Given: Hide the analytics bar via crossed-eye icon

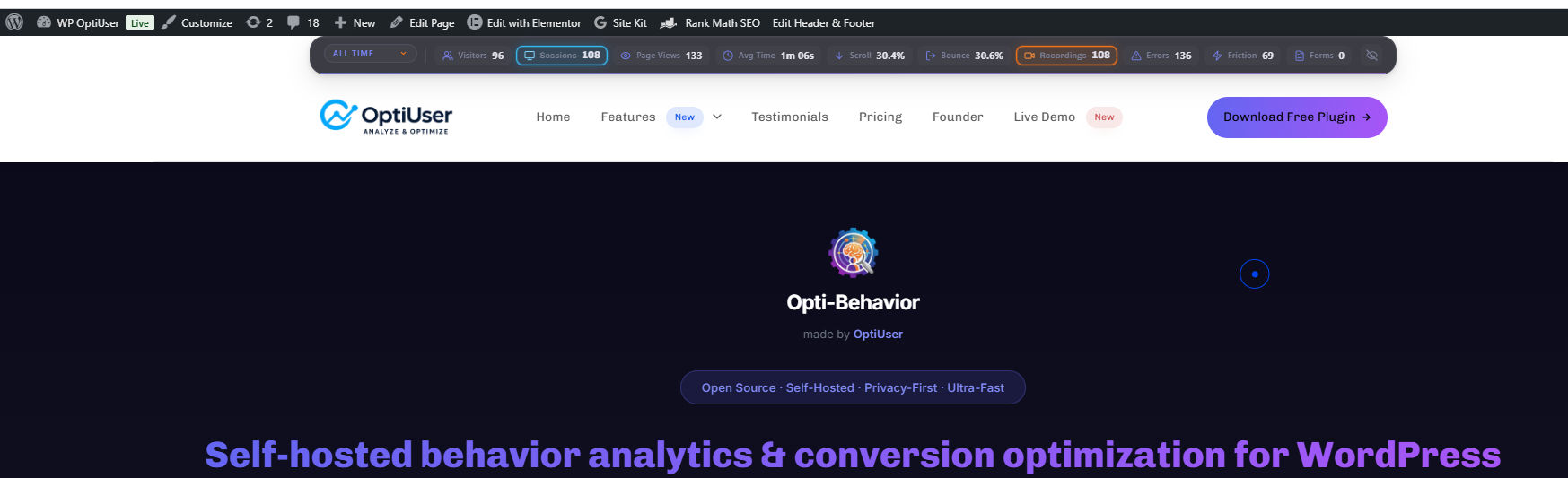Looking at the screenshot, I should point(1371,56).
